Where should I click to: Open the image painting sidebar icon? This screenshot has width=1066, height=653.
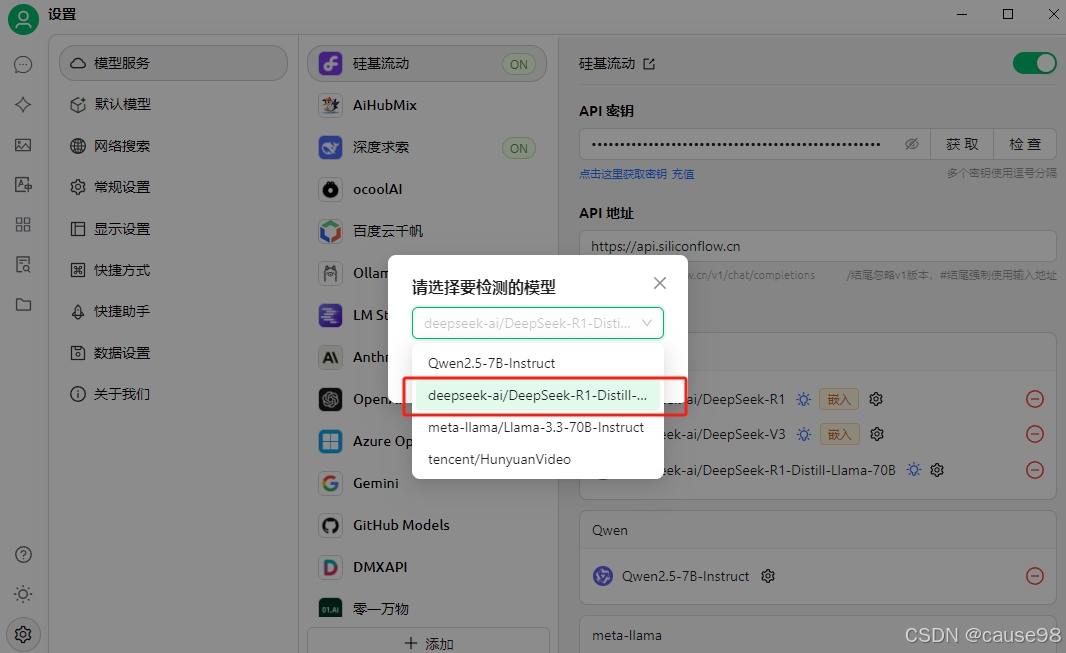[x=23, y=145]
